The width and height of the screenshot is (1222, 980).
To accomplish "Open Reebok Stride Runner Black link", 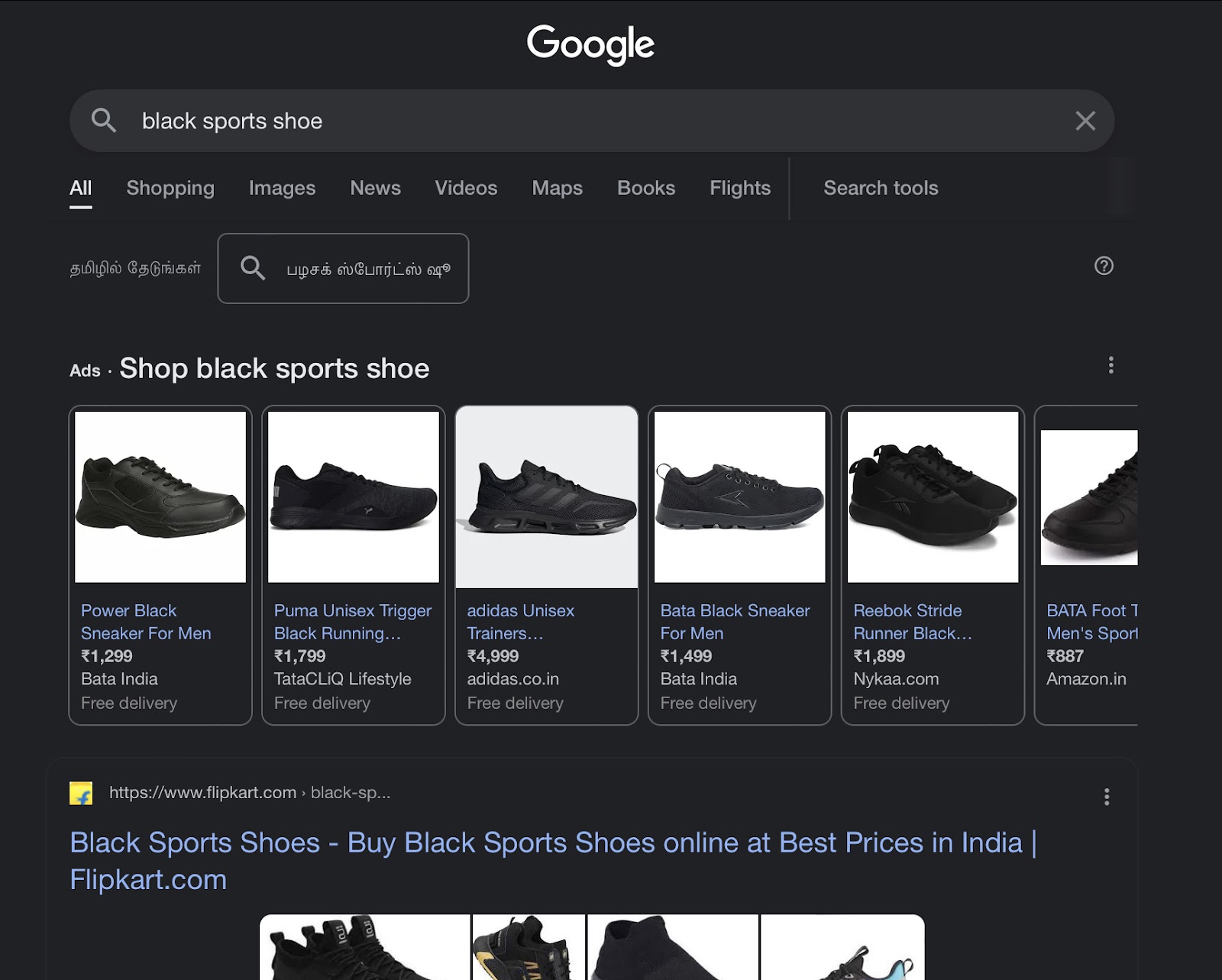I will [913, 622].
